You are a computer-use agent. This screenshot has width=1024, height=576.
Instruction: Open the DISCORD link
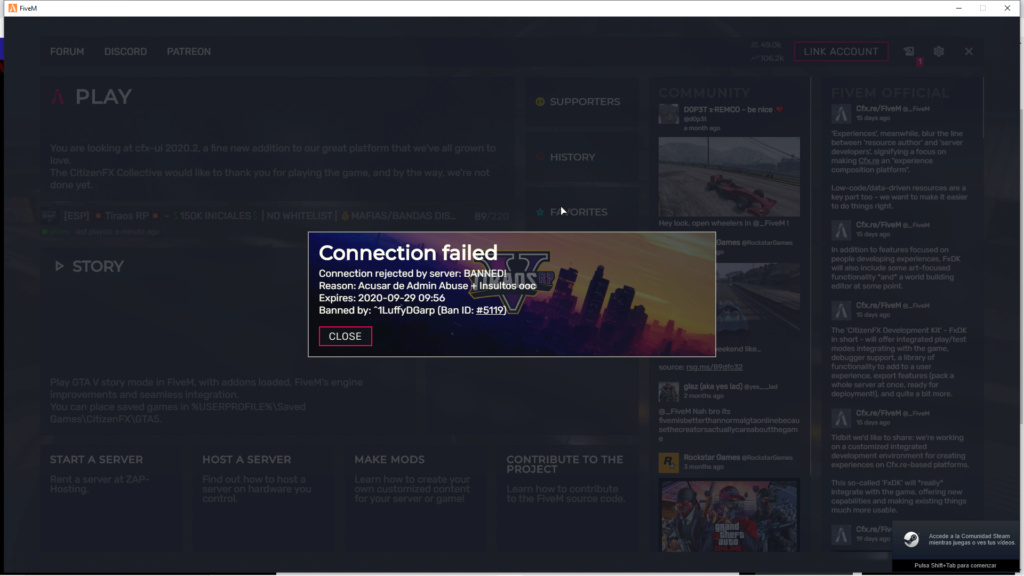(125, 52)
